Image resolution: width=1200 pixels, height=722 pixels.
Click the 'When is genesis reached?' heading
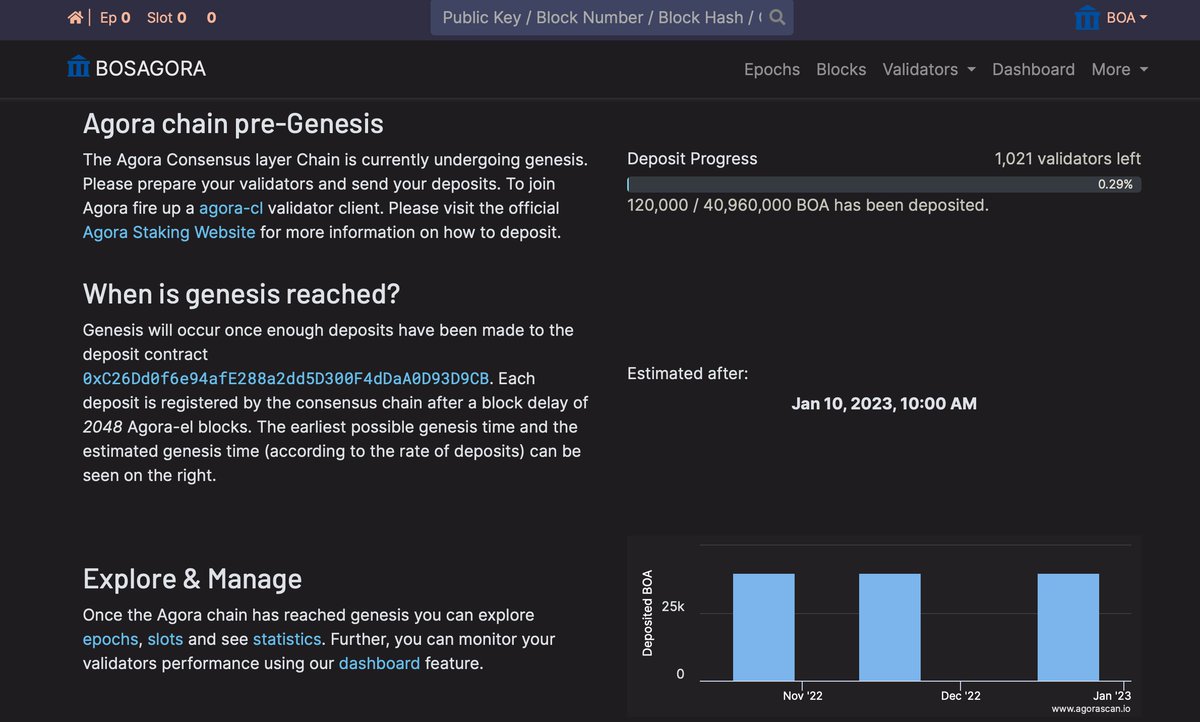coord(241,294)
